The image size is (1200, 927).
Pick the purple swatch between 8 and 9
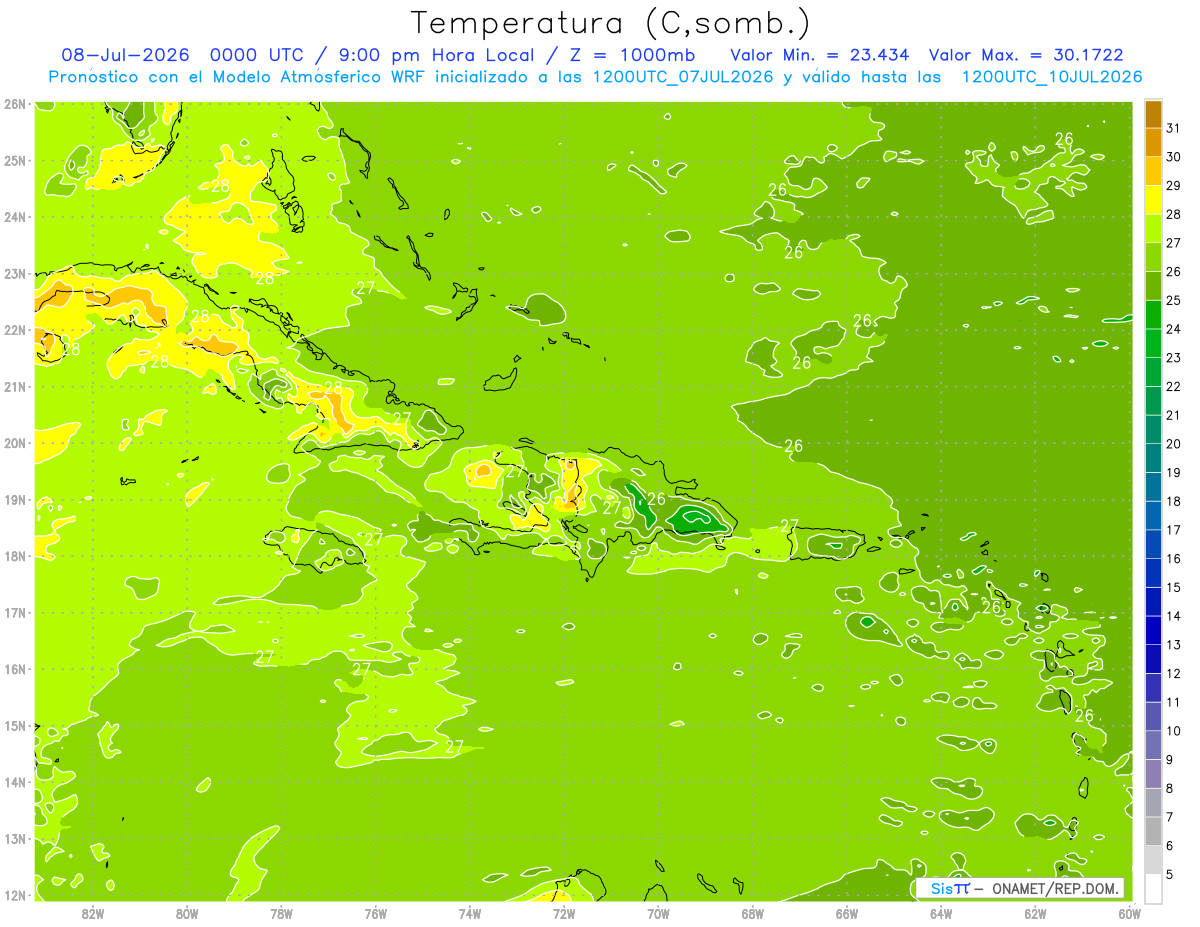[x=1153, y=774]
